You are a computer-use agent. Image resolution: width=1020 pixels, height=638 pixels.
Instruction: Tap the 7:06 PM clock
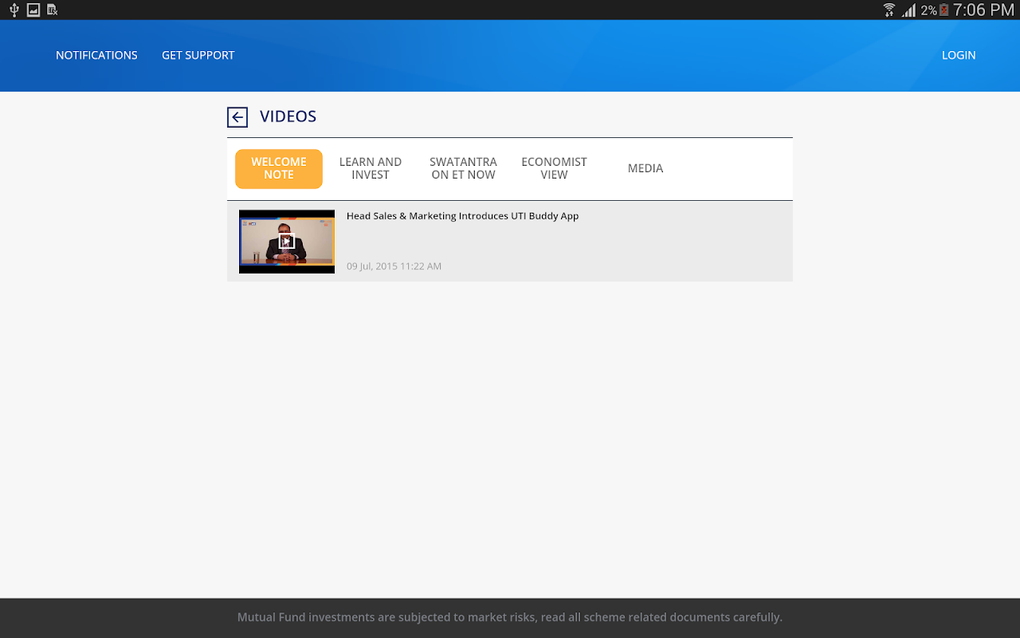(983, 10)
